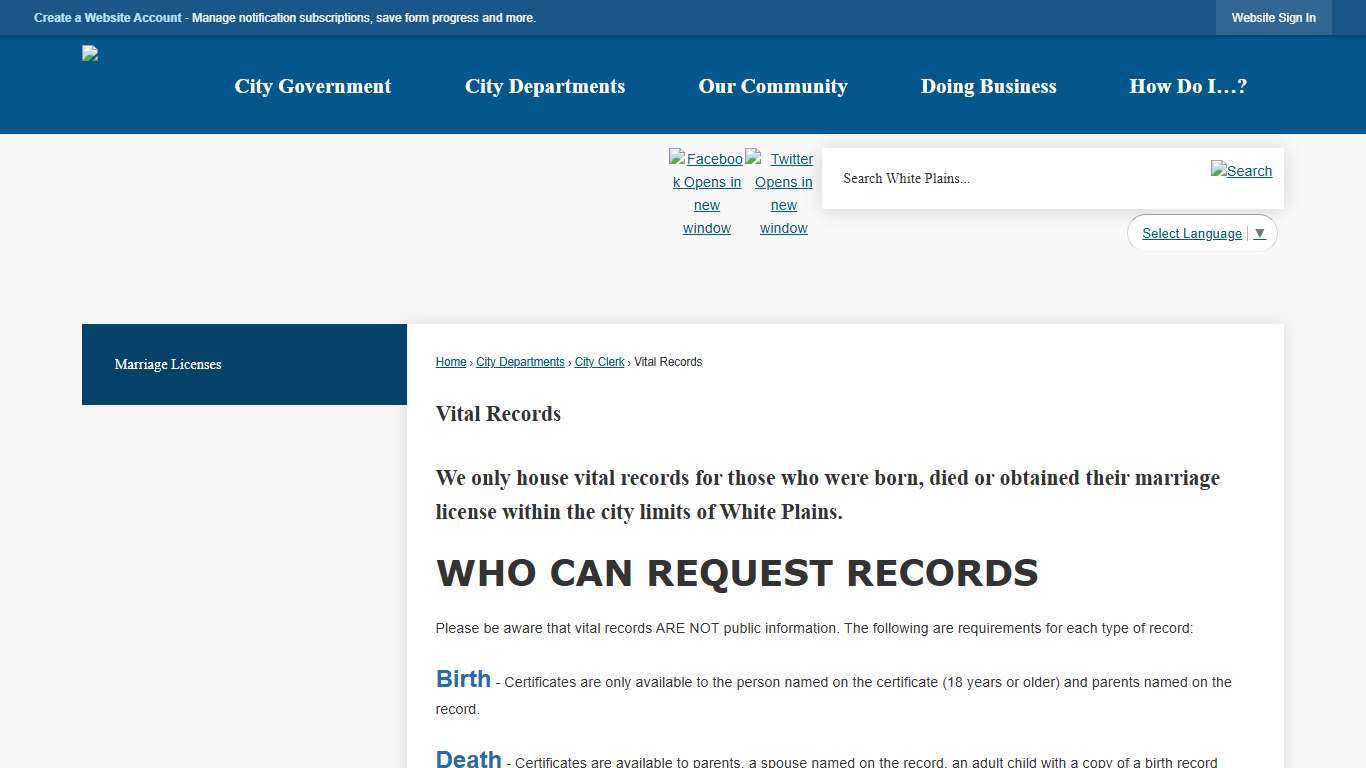Click City Clerk in the breadcrumb
The width and height of the screenshot is (1366, 768).
point(599,362)
